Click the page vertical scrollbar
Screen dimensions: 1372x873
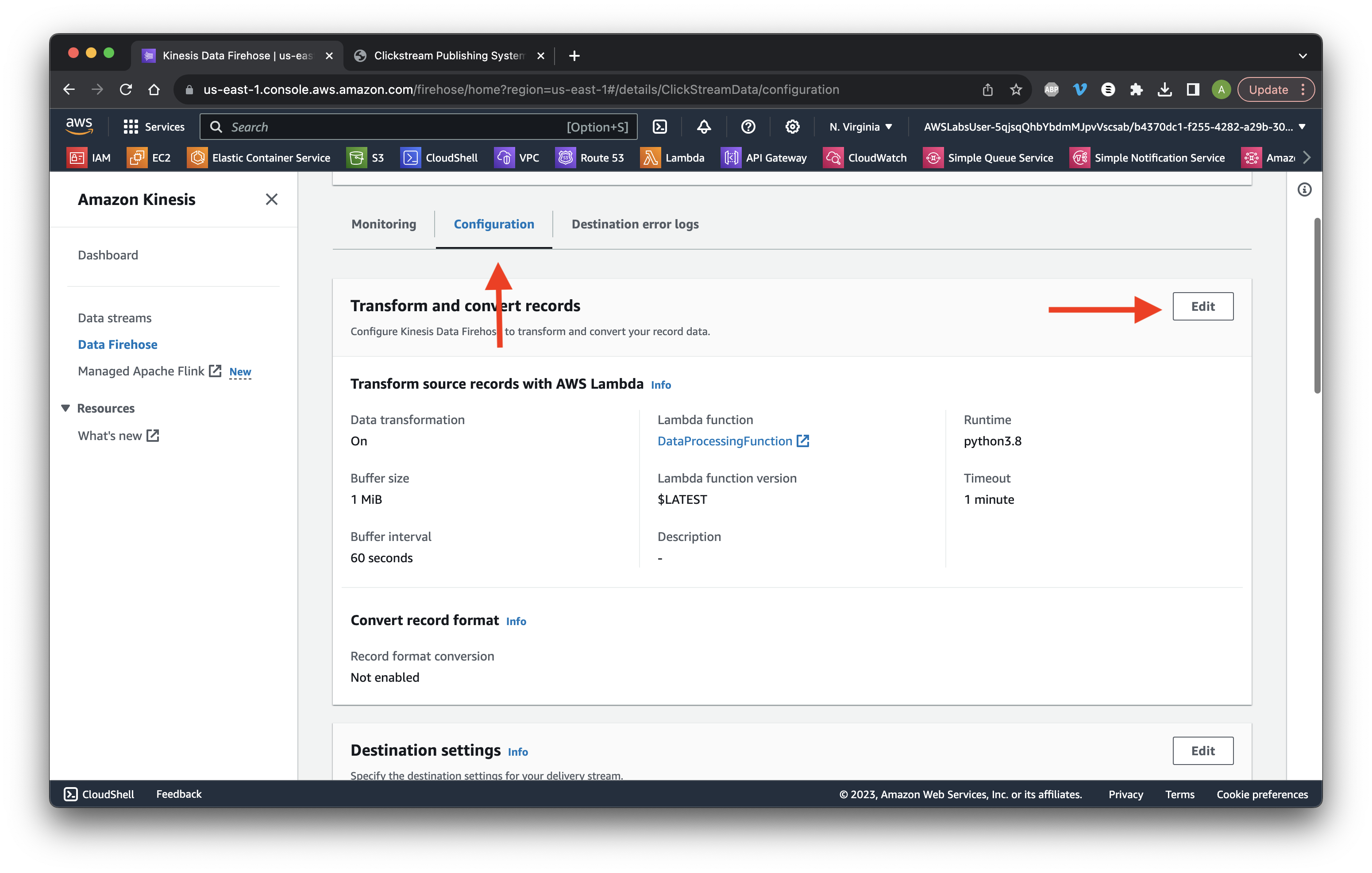(x=1317, y=305)
